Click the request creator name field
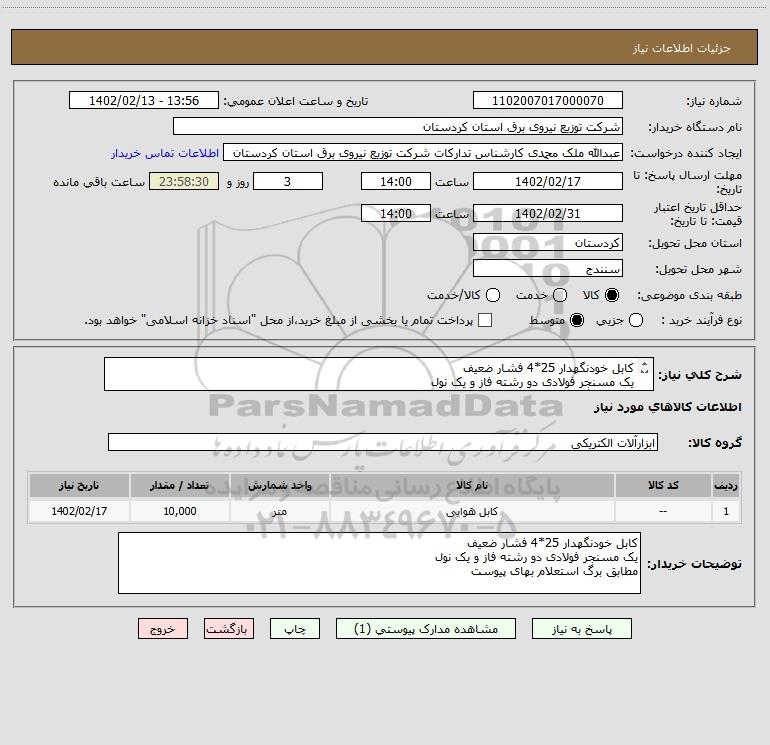Image resolution: width=770 pixels, height=745 pixels. point(423,152)
